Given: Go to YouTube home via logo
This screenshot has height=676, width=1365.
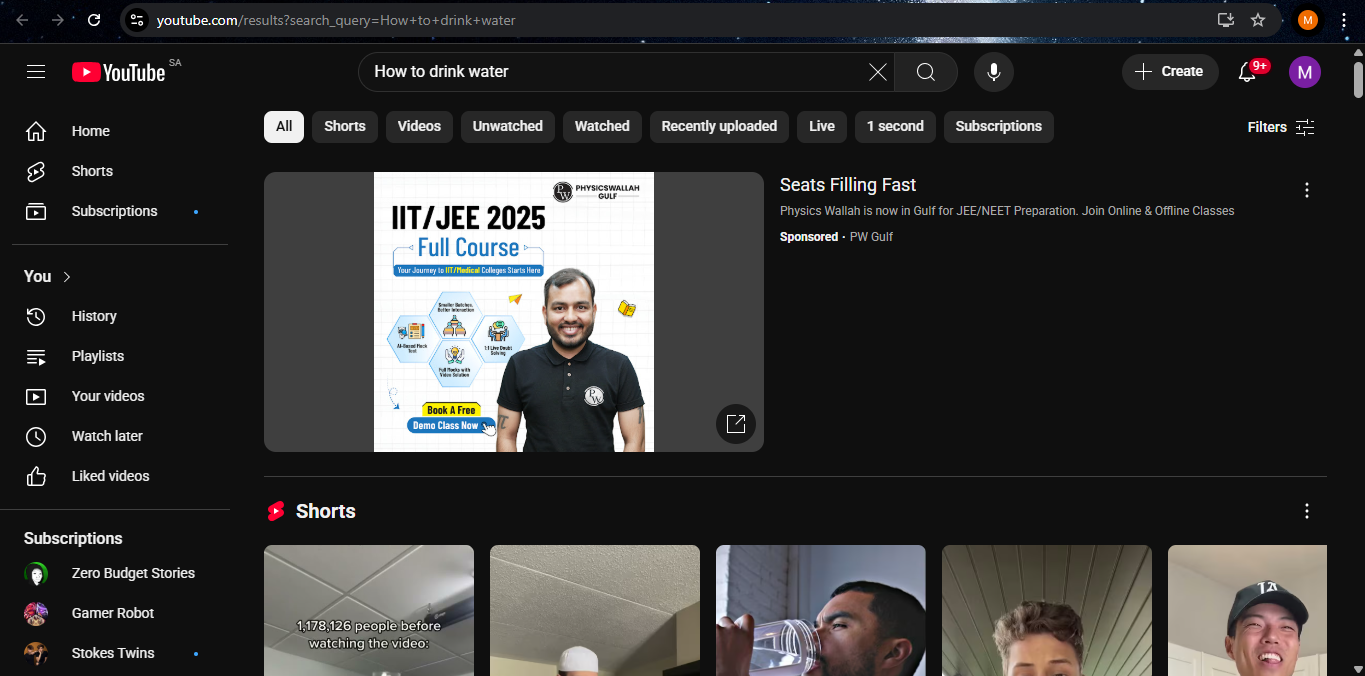Looking at the screenshot, I should click(118, 72).
